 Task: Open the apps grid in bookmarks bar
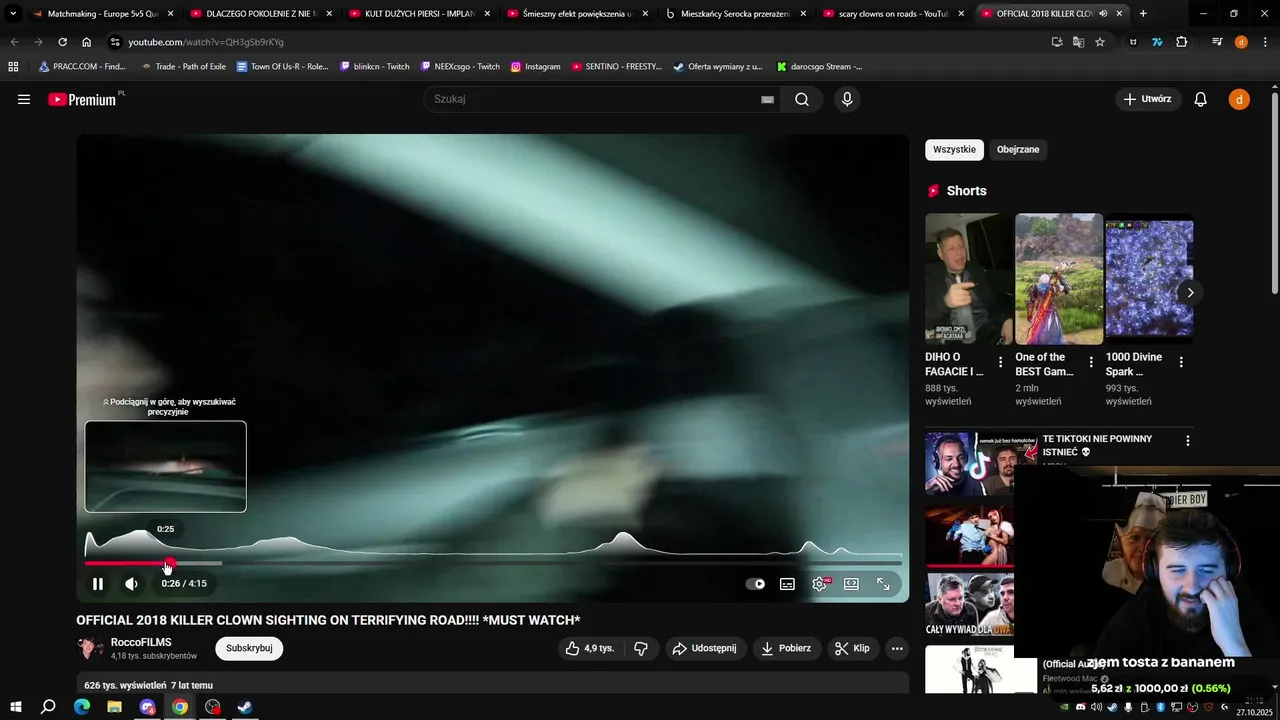tap(13, 67)
